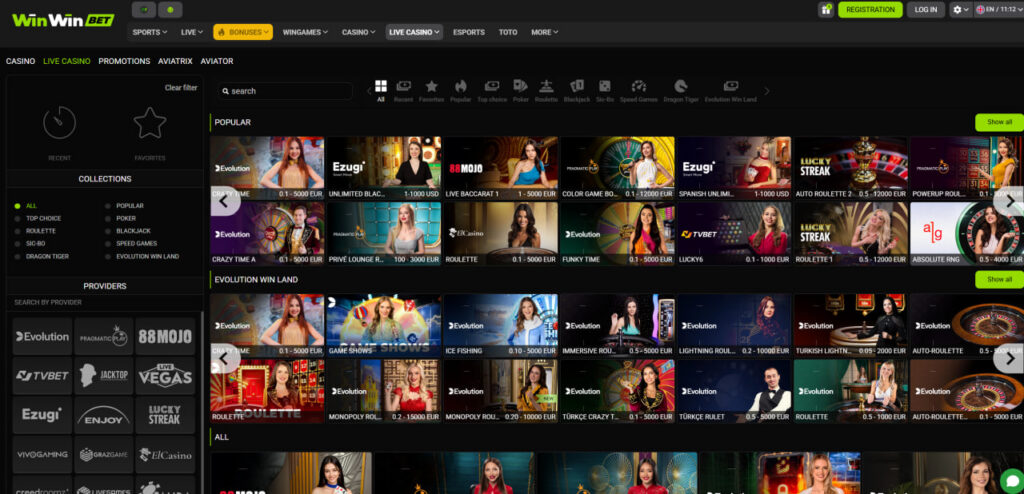Image resolution: width=1024 pixels, height=494 pixels.
Task: Open the EN language and time dropdown
Action: (x=999, y=10)
